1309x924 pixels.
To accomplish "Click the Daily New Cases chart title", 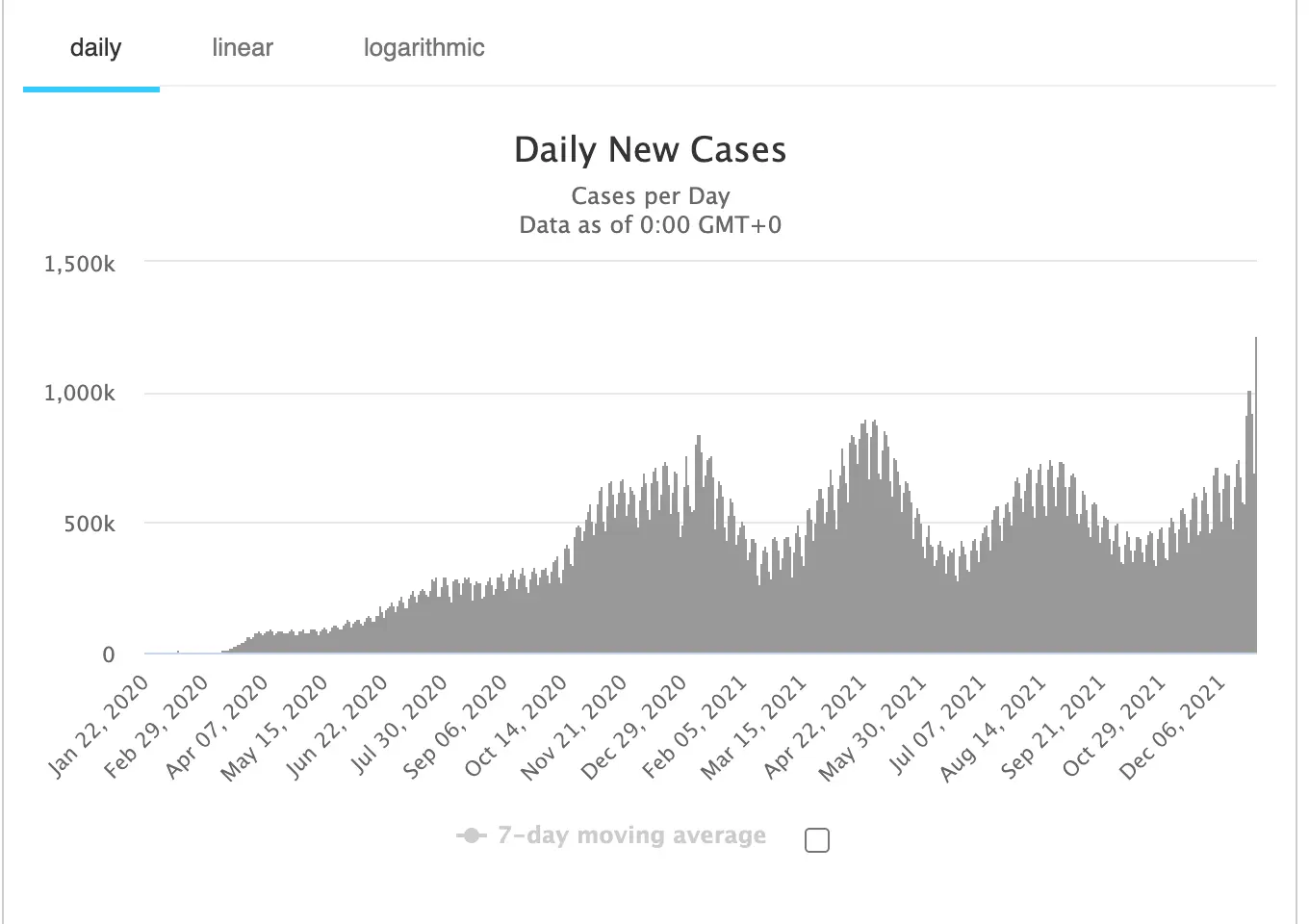I will (651, 150).
